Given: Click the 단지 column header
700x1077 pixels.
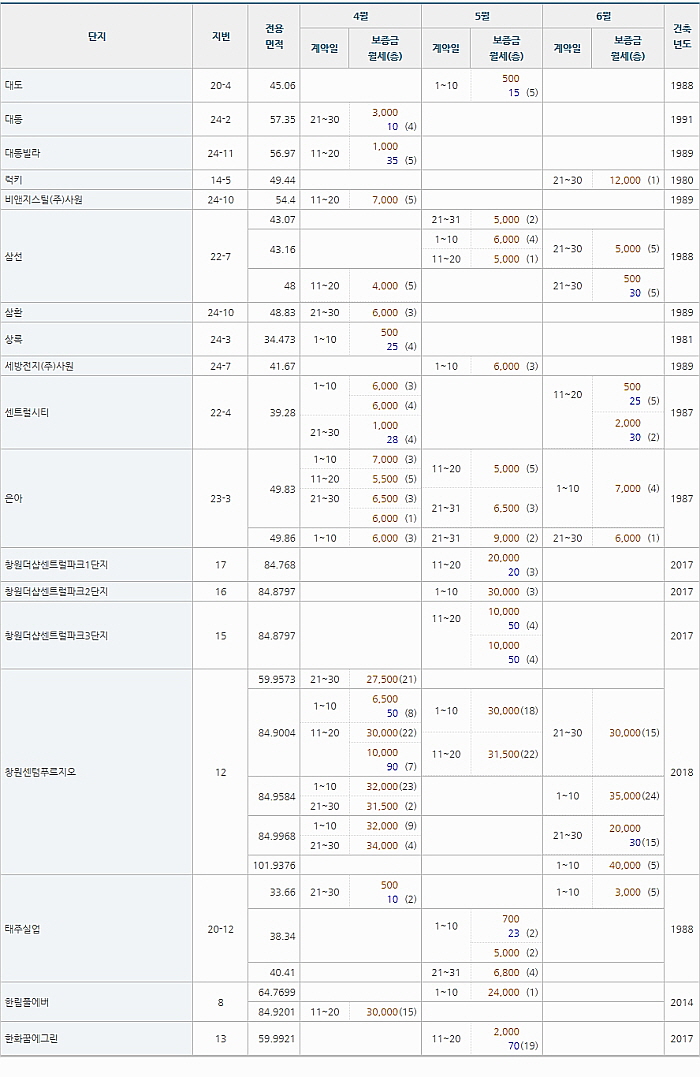Looking at the screenshot, I should 97,37.
